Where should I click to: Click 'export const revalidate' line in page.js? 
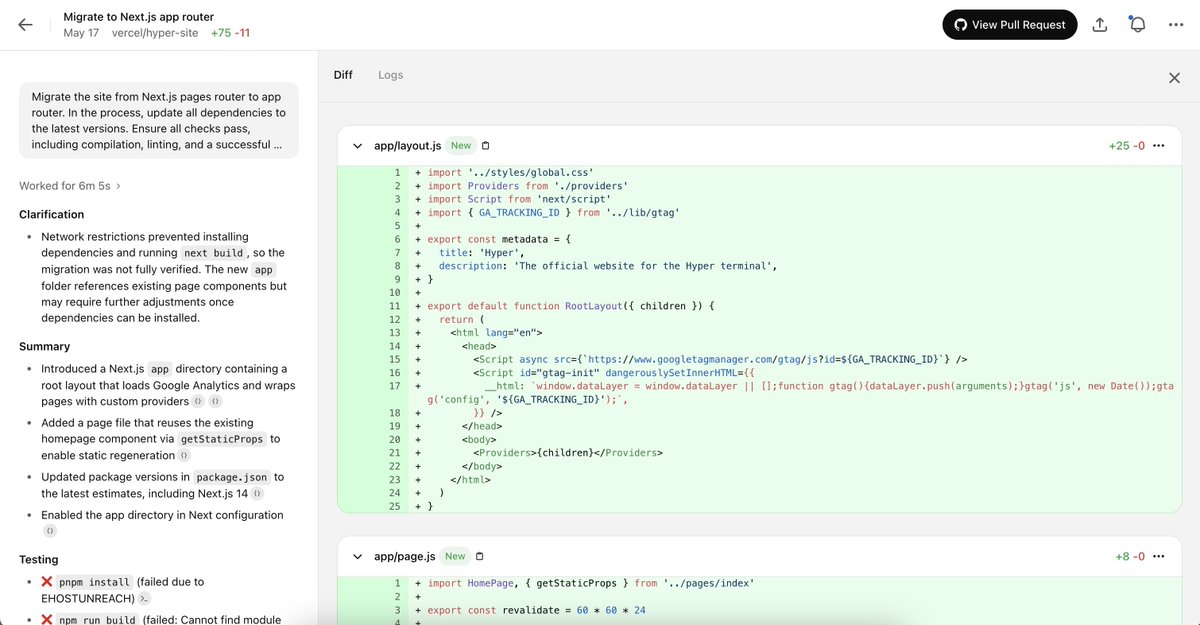pyautogui.click(x=536, y=610)
